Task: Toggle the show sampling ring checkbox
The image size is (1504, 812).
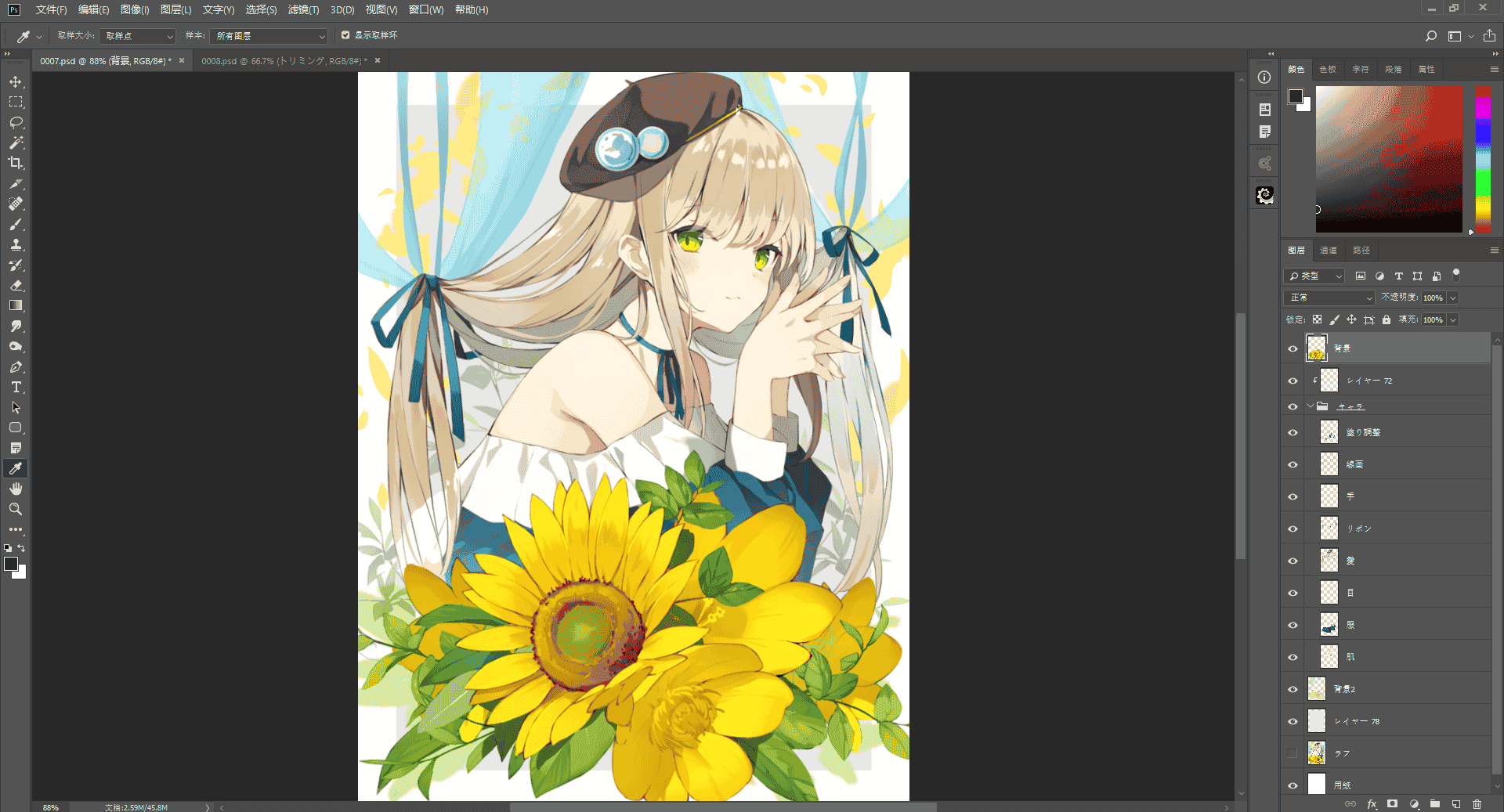Action: click(345, 35)
